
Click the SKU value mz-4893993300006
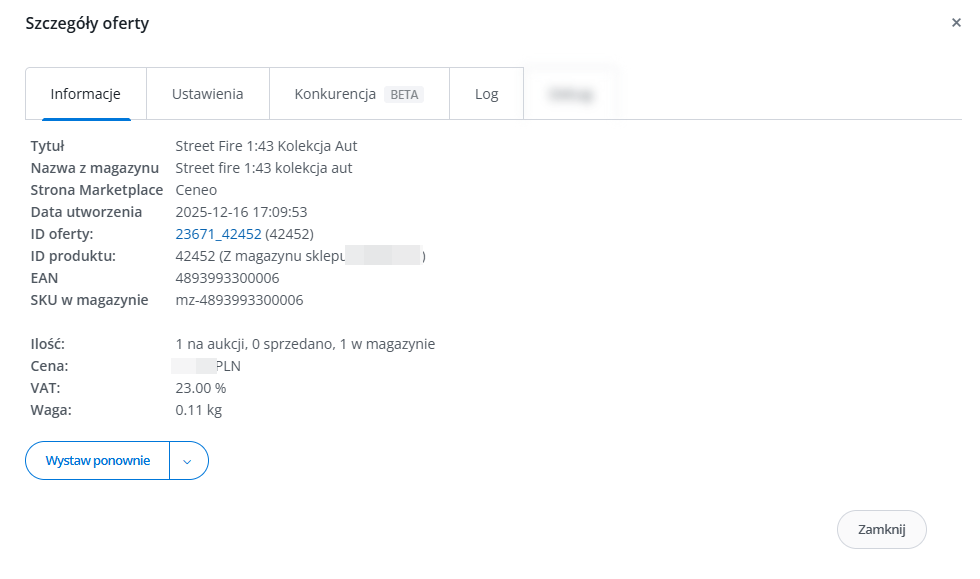pos(239,300)
